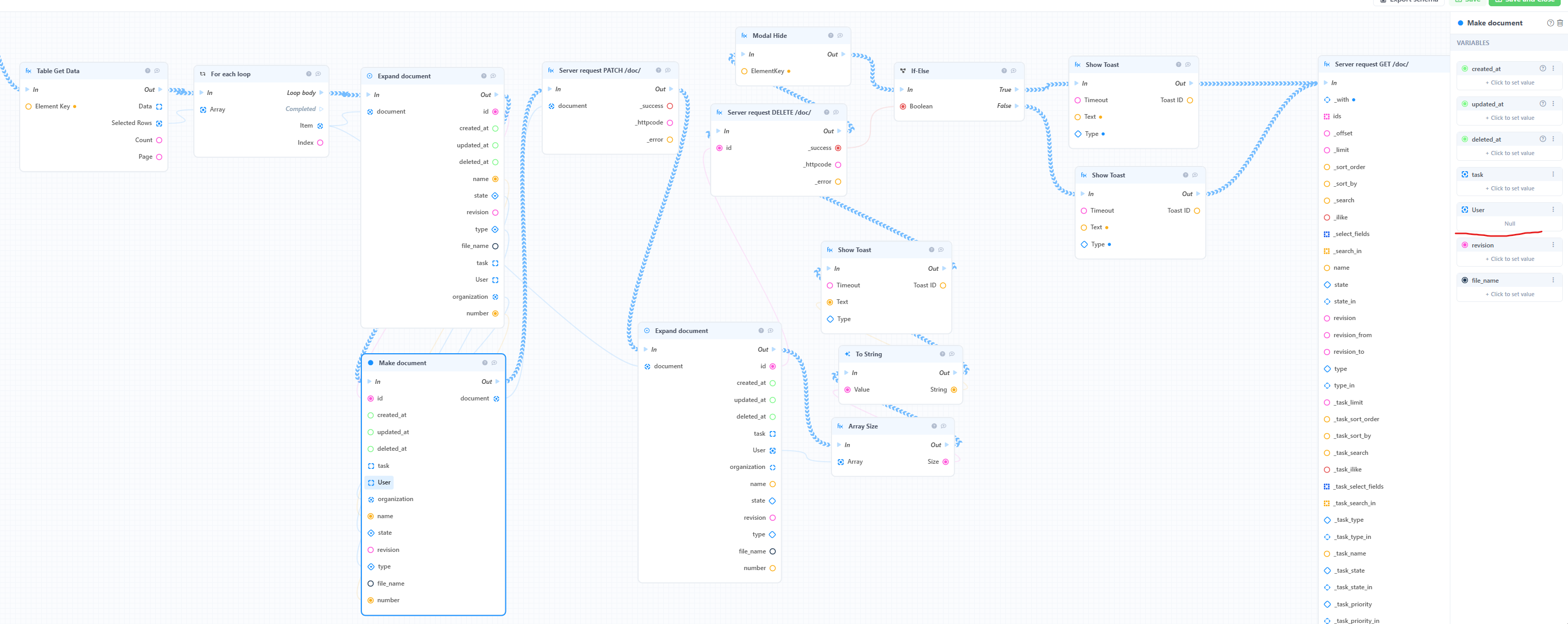Click the function icon of Table Get Data
The height and width of the screenshot is (624, 1568).
(29, 71)
